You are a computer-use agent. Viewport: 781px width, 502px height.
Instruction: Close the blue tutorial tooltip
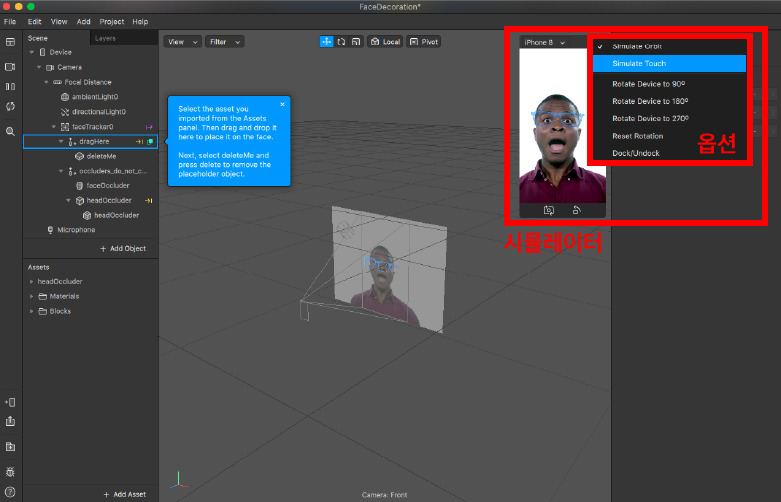click(x=282, y=105)
